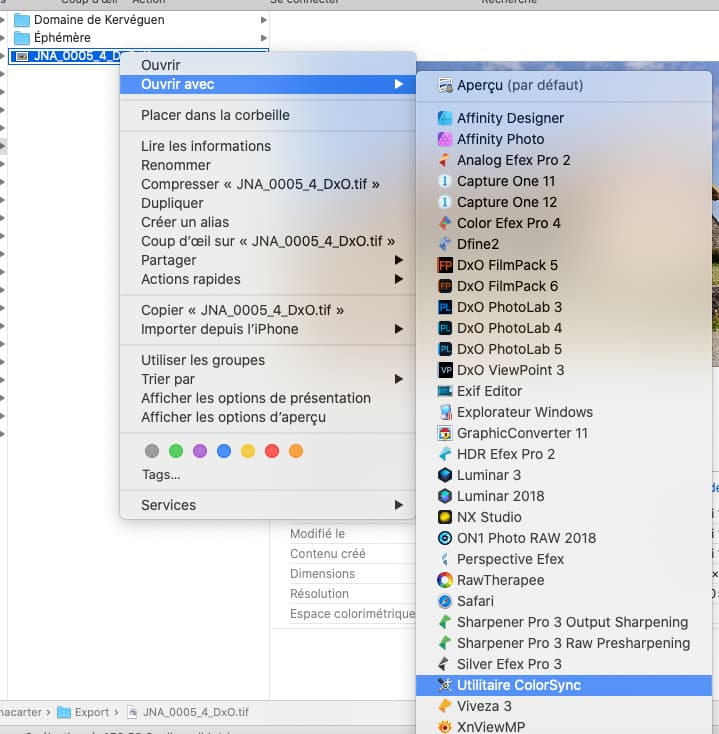The height and width of the screenshot is (734, 719).
Task: Apply the yellow tag color
Action: (248, 451)
